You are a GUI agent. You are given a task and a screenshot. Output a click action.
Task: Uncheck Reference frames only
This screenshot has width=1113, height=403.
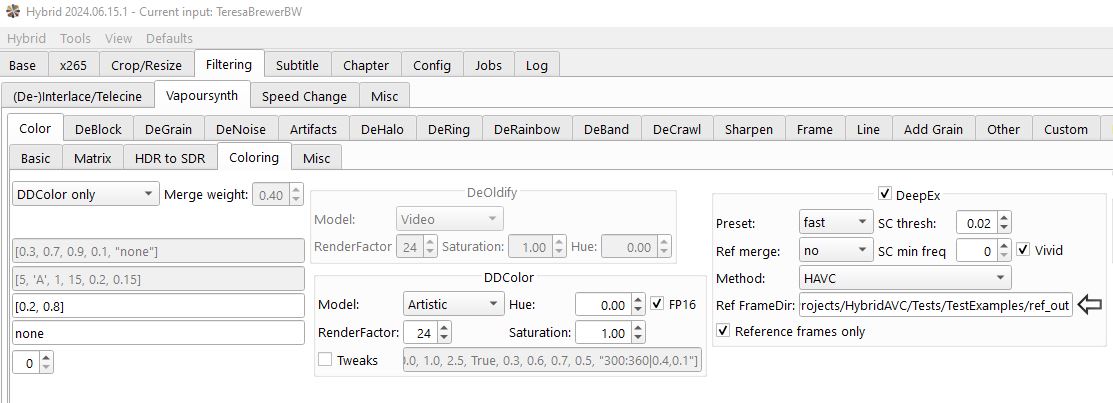724,331
